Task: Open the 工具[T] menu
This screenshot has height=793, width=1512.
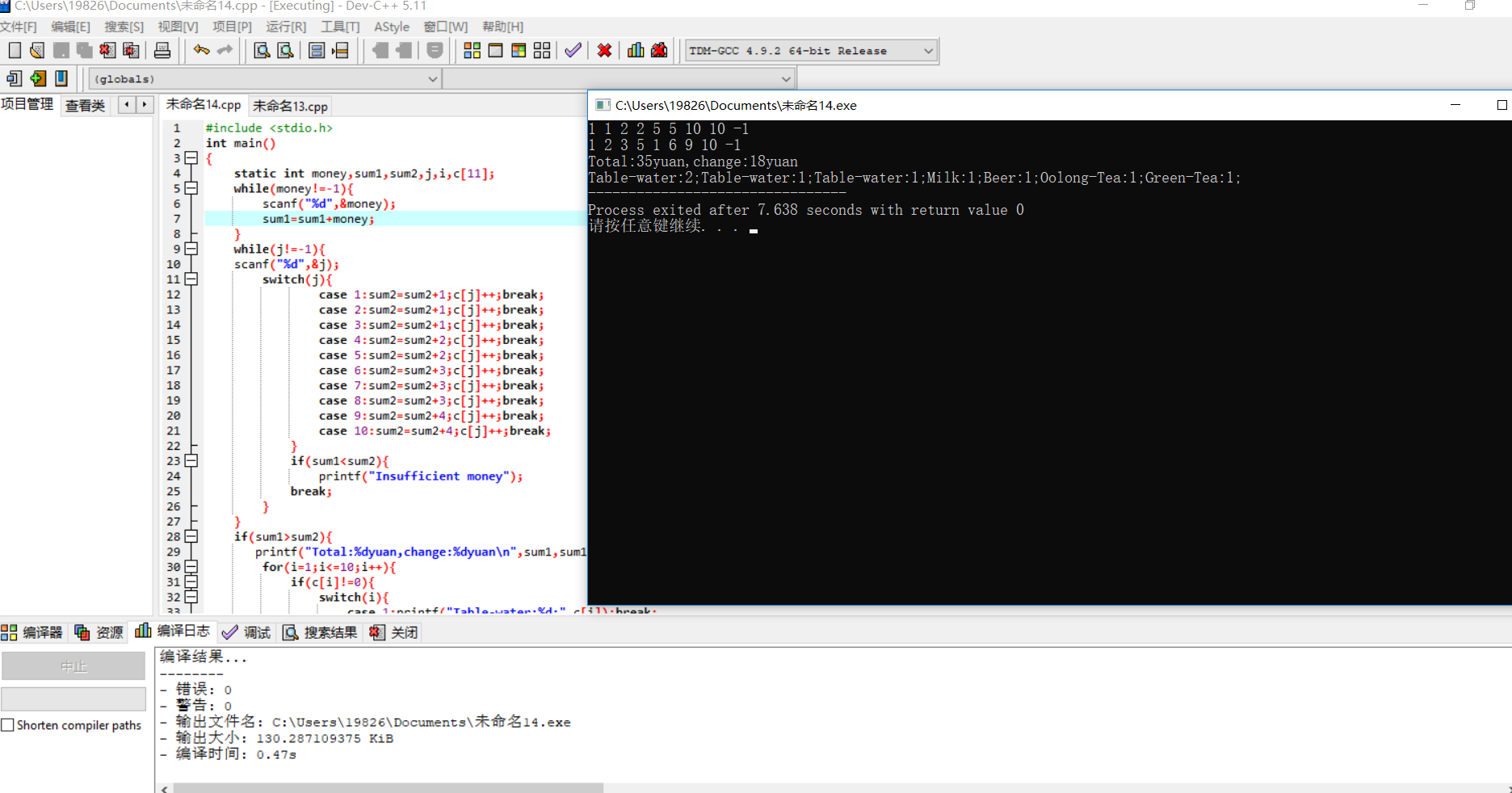Action: (x=340, y=27)
